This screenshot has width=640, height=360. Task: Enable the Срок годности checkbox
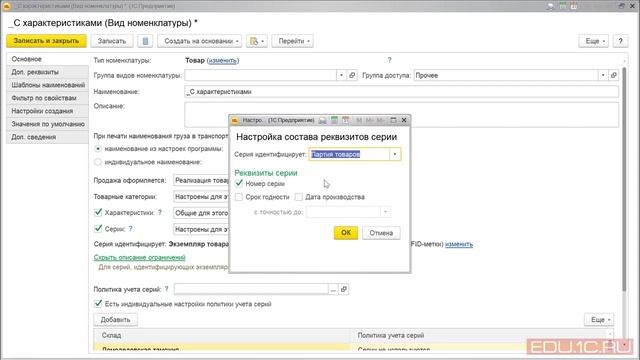[x=239, y=197]
